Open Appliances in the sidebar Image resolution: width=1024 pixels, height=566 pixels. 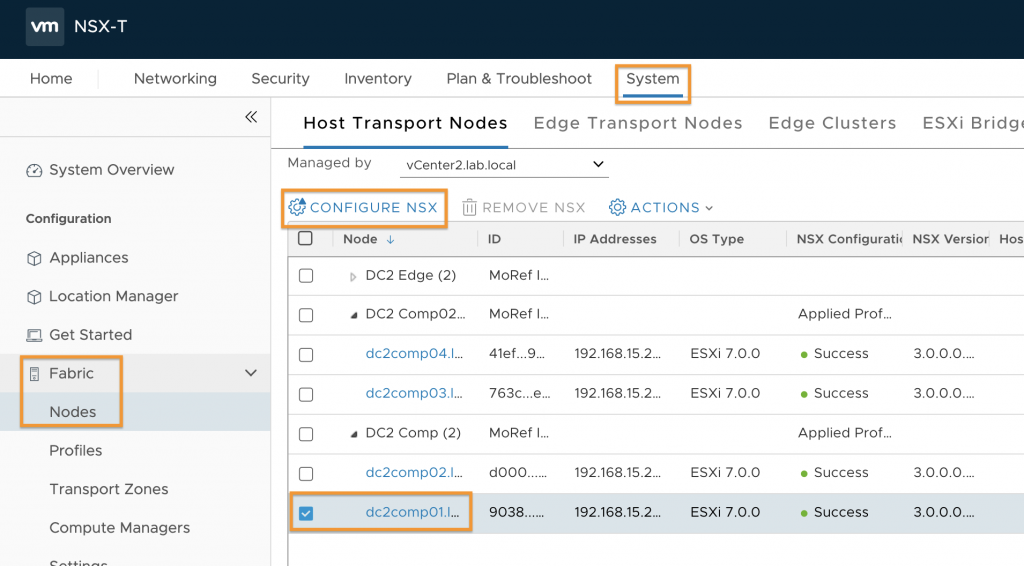[x=89, y=258]
